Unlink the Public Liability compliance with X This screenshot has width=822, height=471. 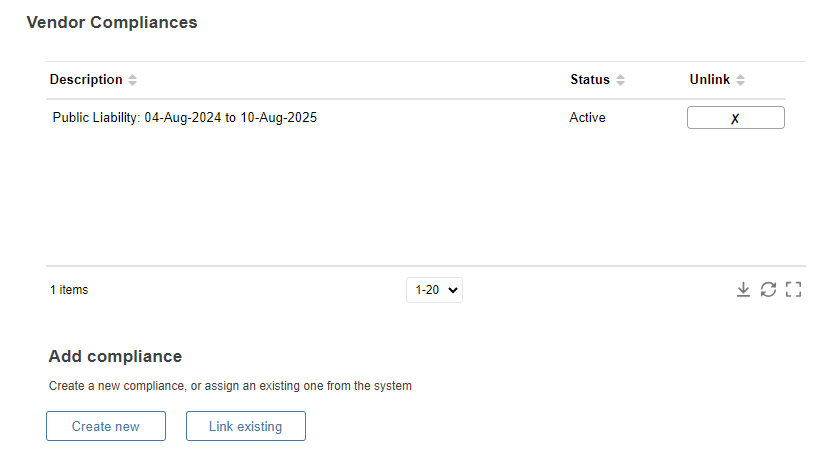(736, 117)
